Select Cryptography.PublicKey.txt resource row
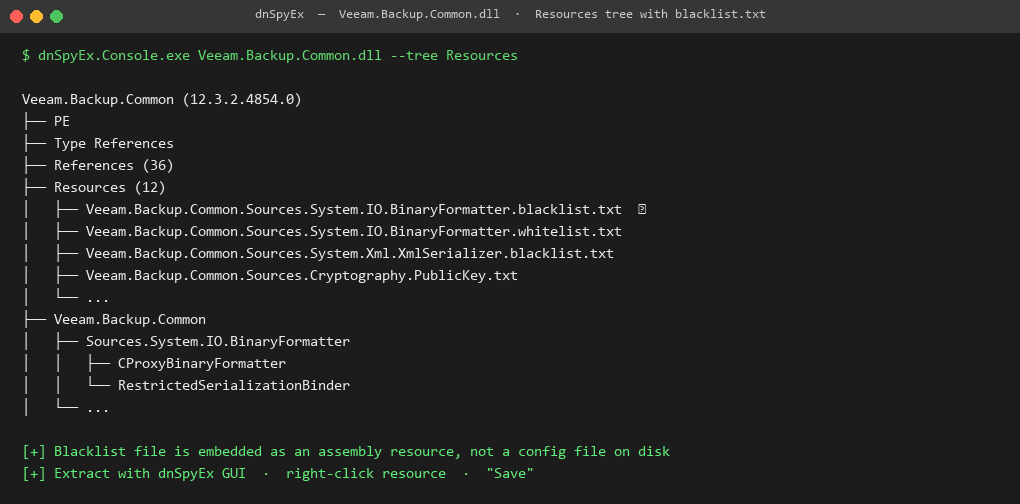 point(302,276)
